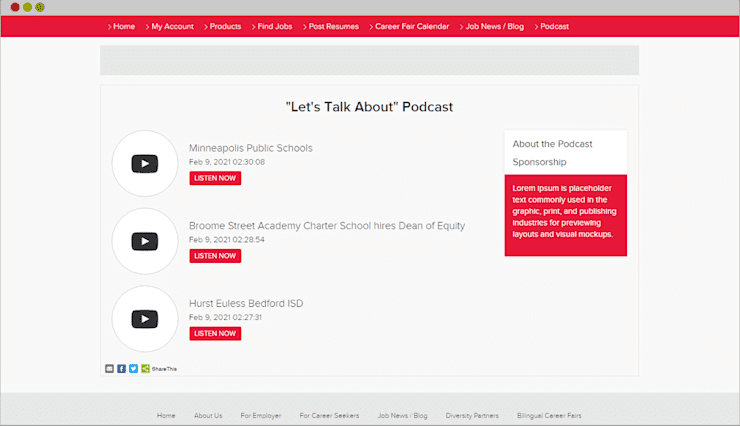
Task: Play the Hurst Euless Bedford ISD episode
Action: click(145, 319)
